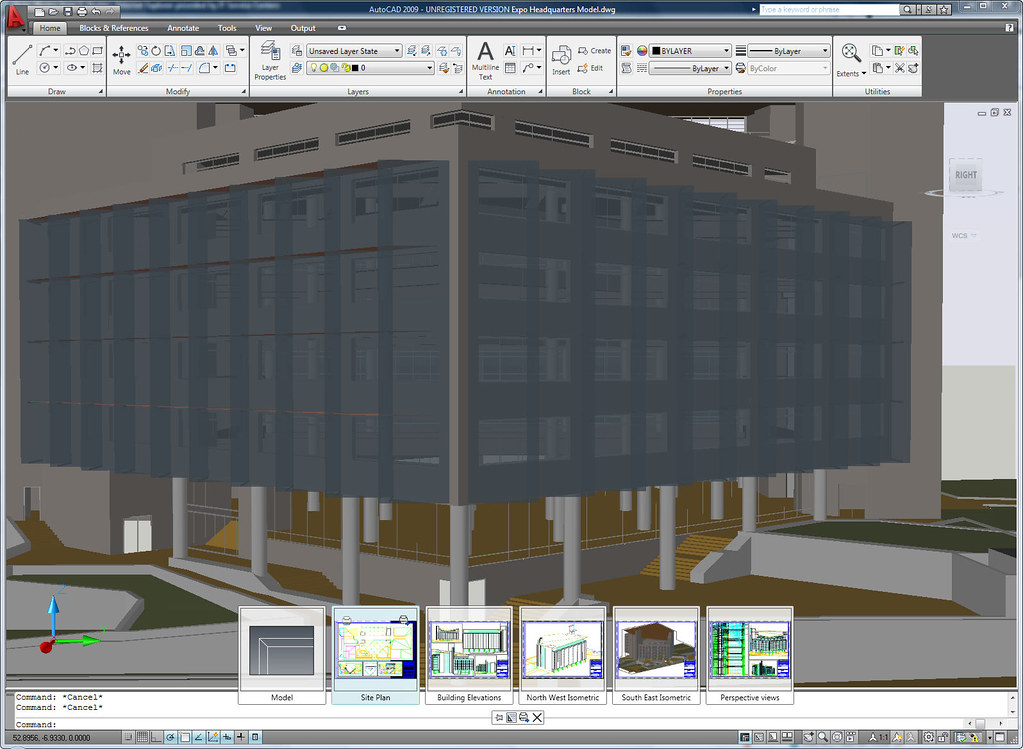This screenshot has height=749, width=1023.
Task: Open the Fillet tool flyout arrow
Action: click(215, 68)
